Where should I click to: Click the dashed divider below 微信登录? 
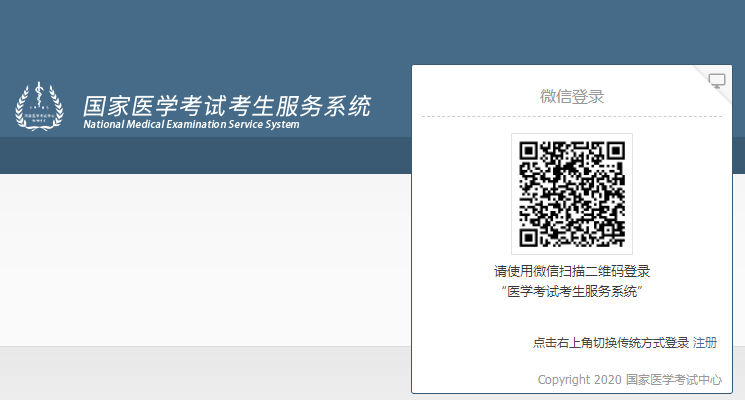(571, 117)
